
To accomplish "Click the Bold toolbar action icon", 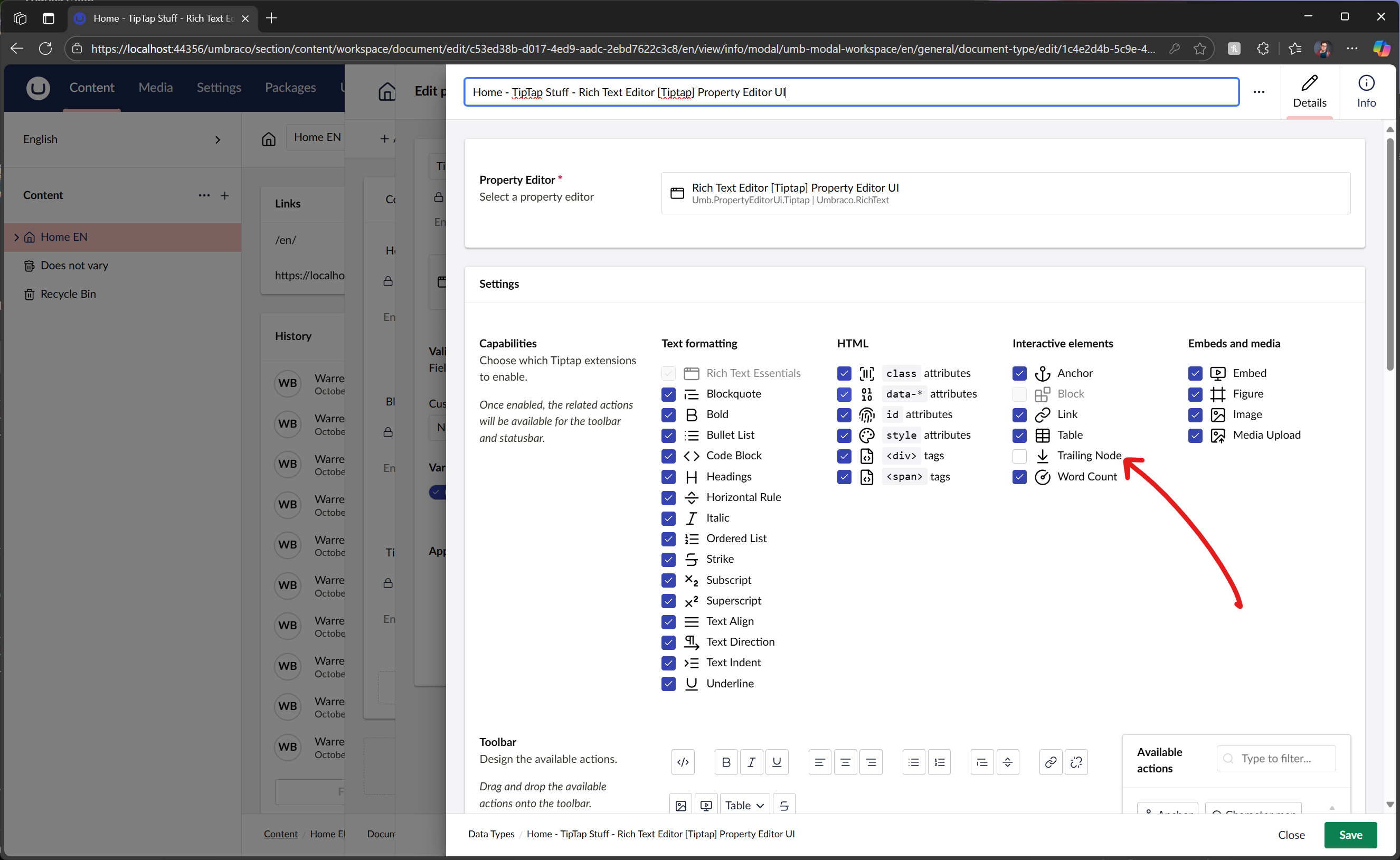I will (x=725, y=762).
